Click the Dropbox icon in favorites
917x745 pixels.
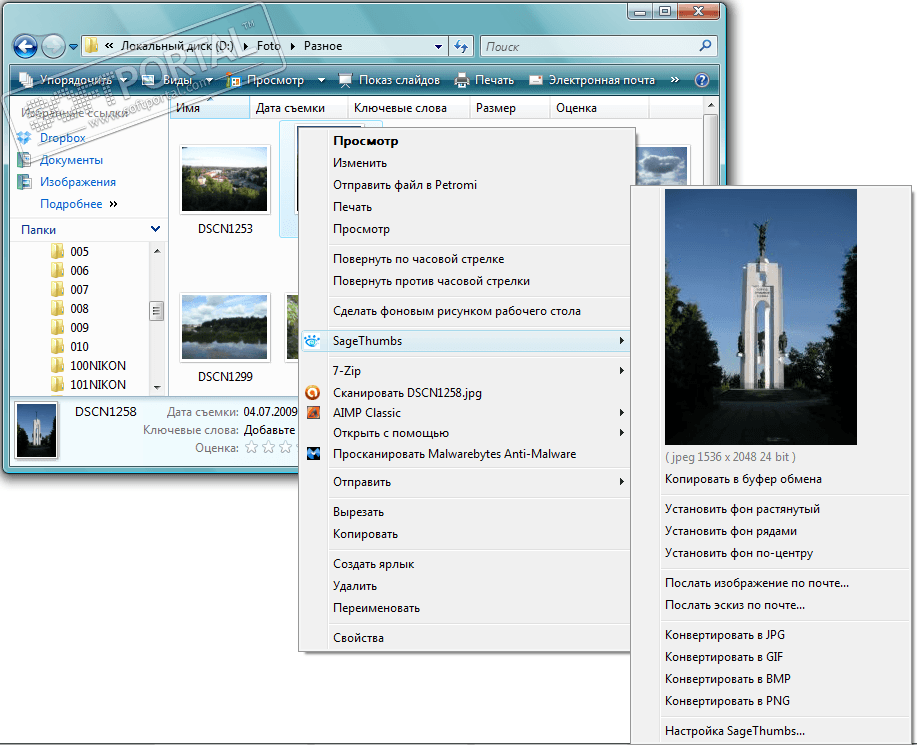click(25, 138)
